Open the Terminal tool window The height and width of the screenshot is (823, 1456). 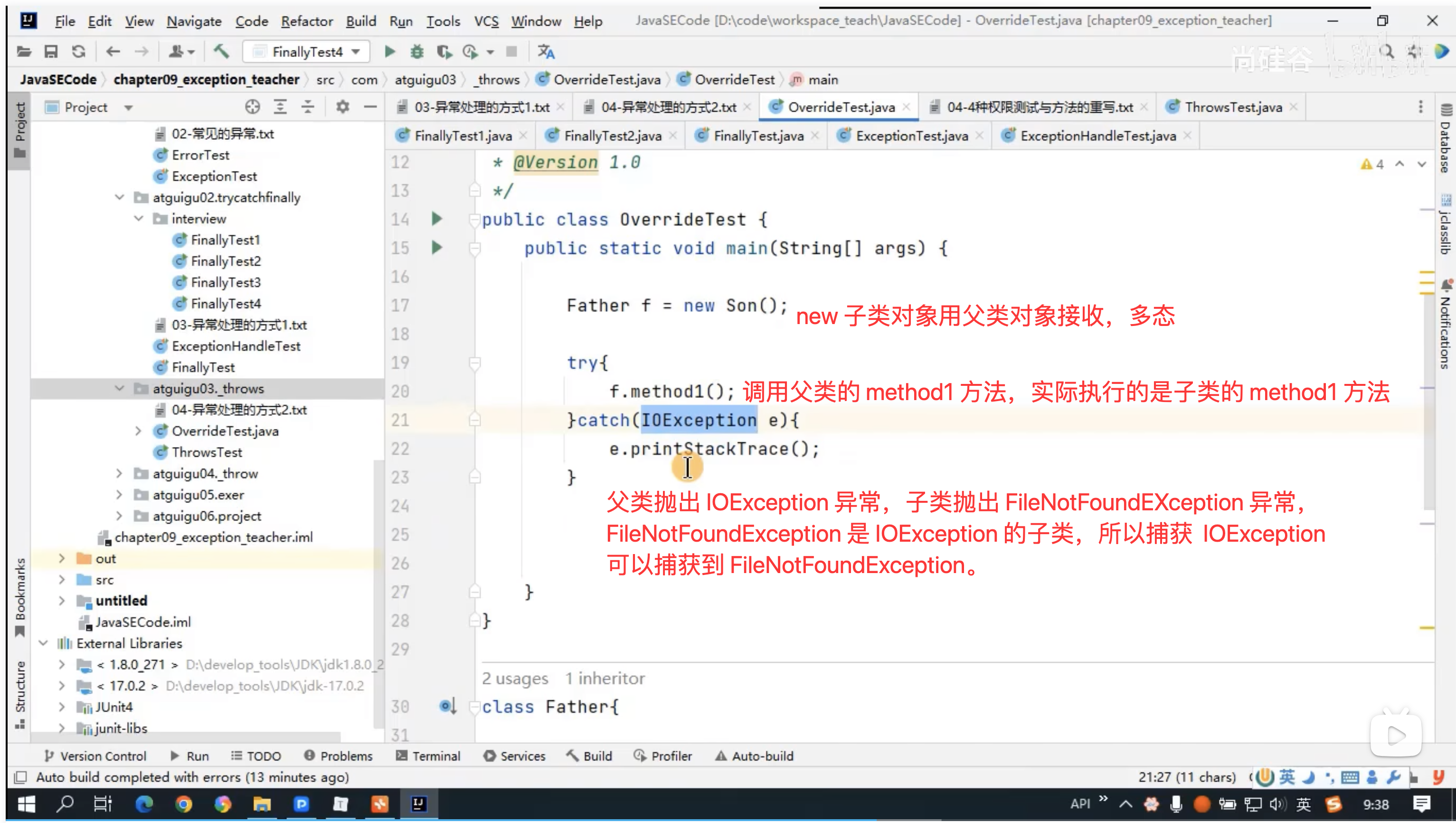coord(428,756)
